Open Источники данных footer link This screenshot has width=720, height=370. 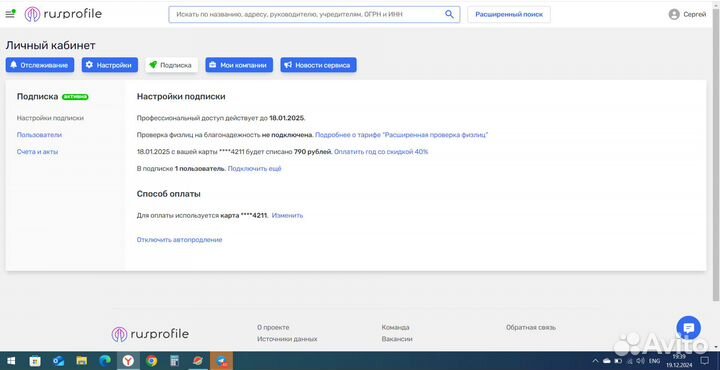(x=287, y=339)
